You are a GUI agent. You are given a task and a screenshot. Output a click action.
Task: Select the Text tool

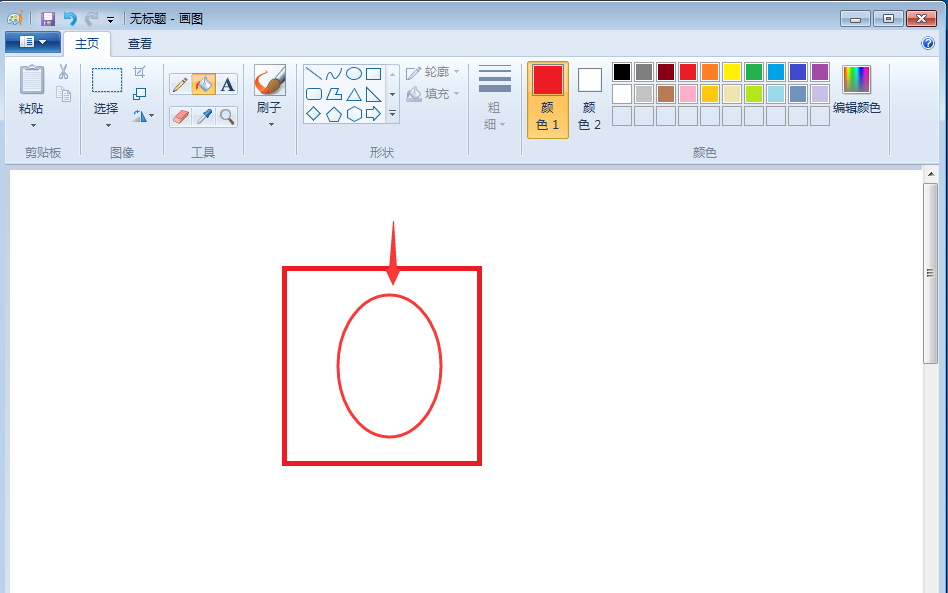[x=227, y=84]
